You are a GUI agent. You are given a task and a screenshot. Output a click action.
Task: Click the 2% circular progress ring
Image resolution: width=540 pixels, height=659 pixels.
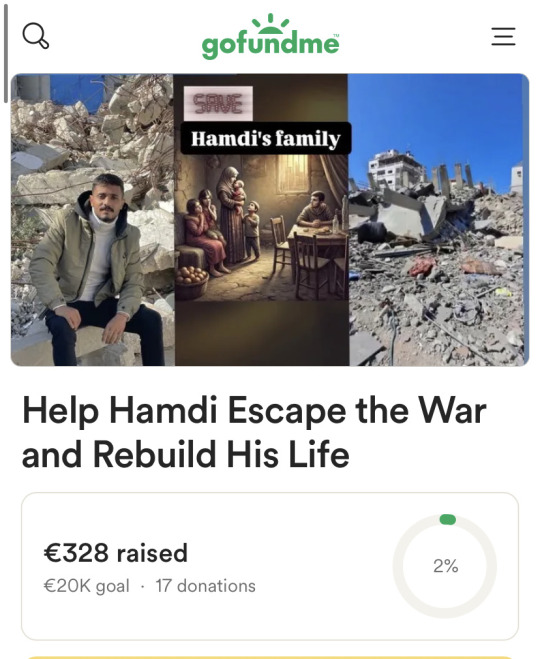pyautogui.click(x=445, y=566)
